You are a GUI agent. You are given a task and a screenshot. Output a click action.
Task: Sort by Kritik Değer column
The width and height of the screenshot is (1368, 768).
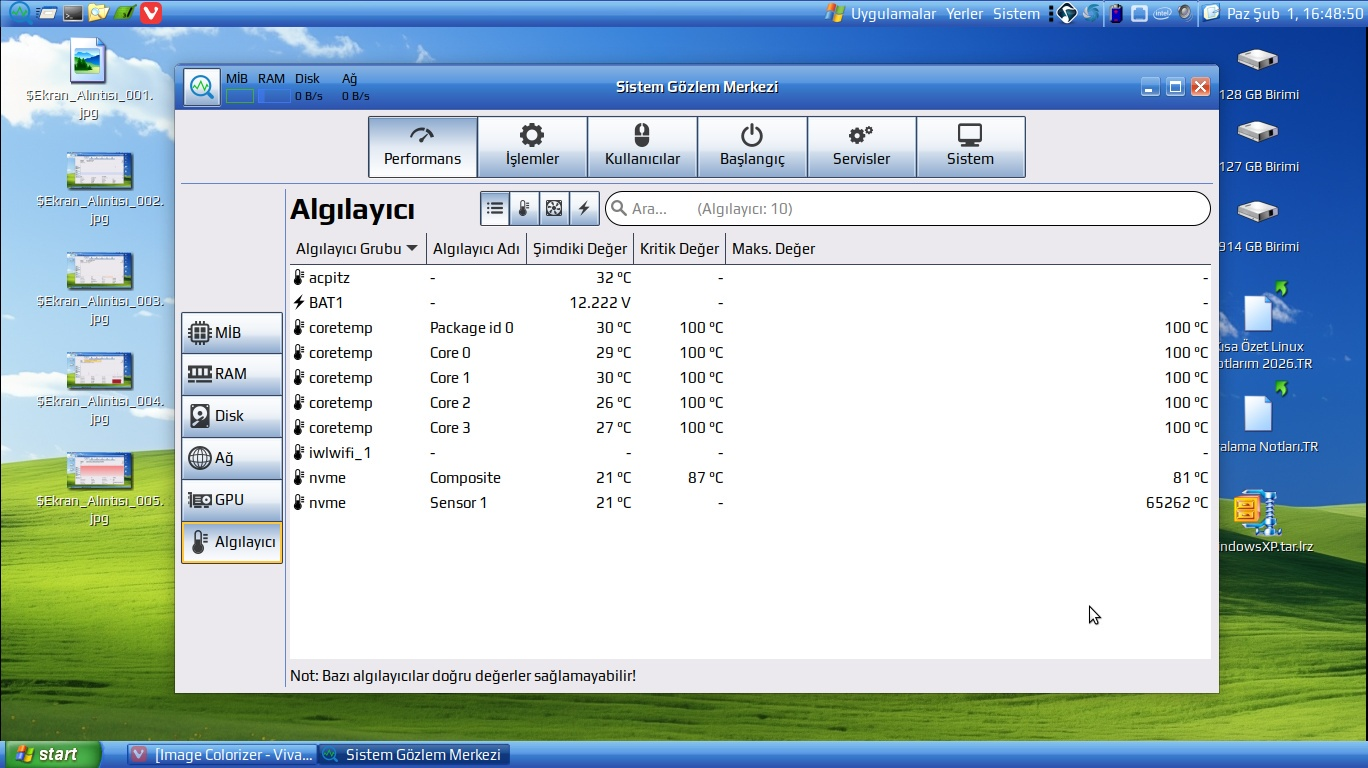click(x=680, y=249)
